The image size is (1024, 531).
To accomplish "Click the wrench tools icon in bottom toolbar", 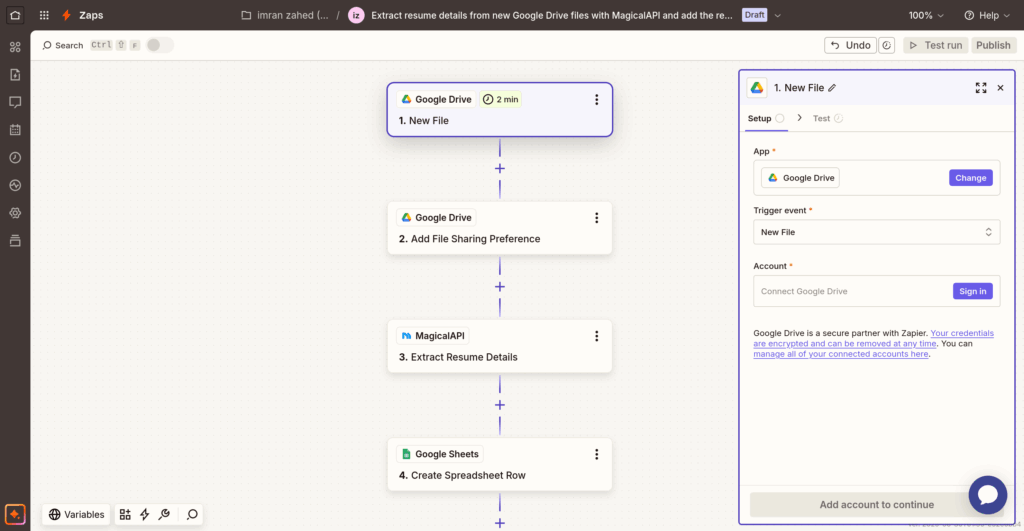I will tap(164, 515).
